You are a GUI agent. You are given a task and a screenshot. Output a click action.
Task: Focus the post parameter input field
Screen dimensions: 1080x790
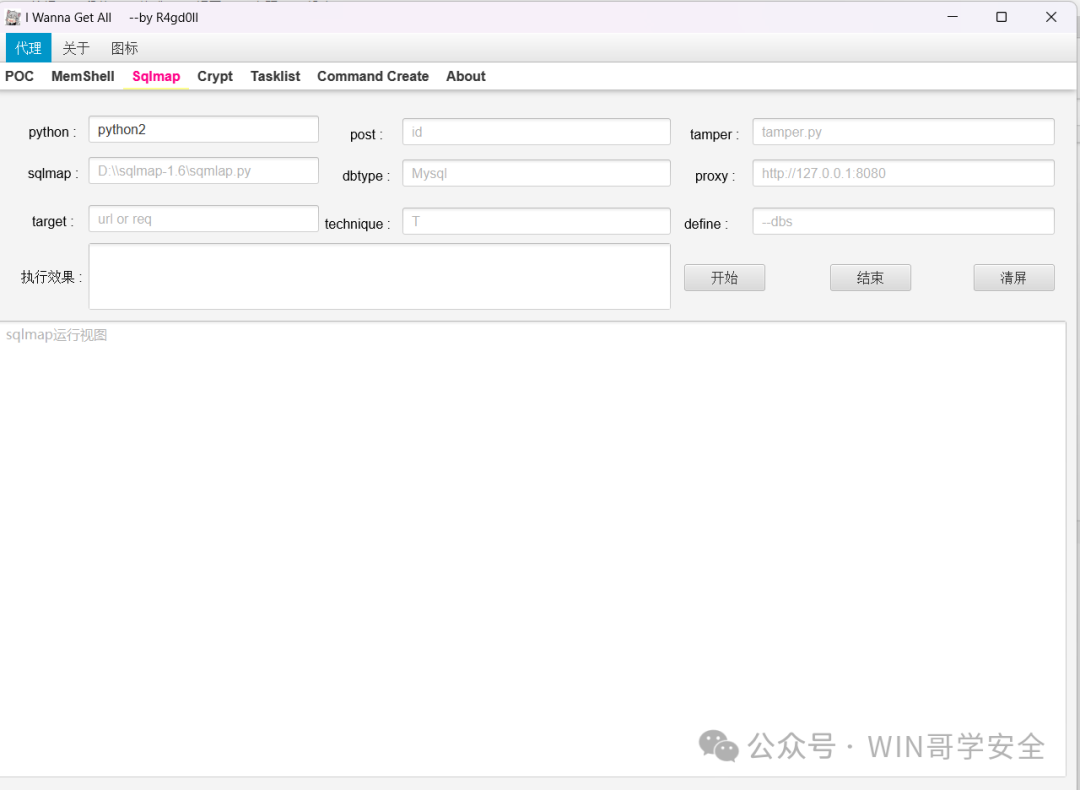[x=537, y=132]
